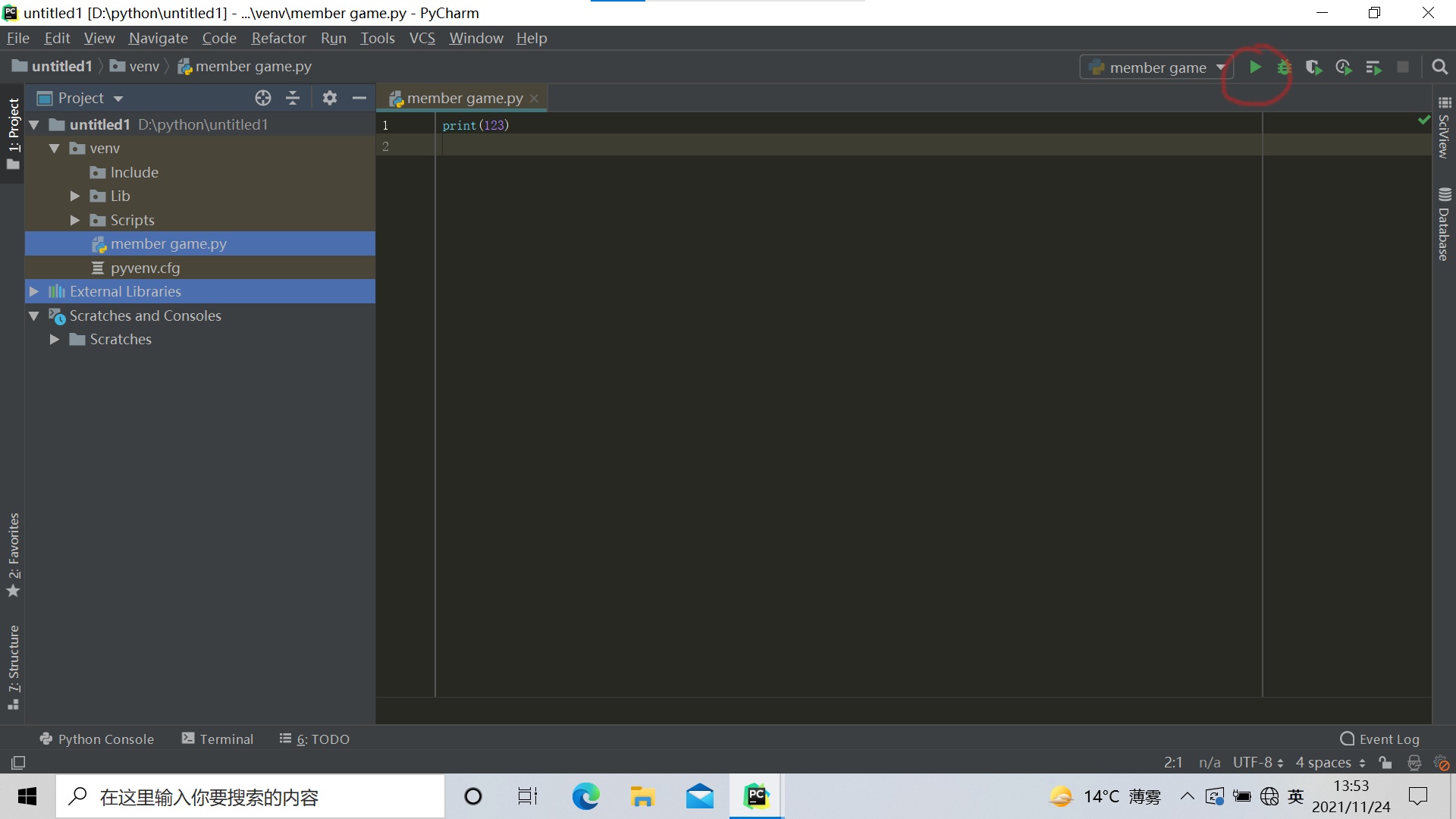Viewport: 1456px width, 819px height.
Task: Open the Run with Profiler icon
Action: pyautogui.click(x=1345, y=67)
